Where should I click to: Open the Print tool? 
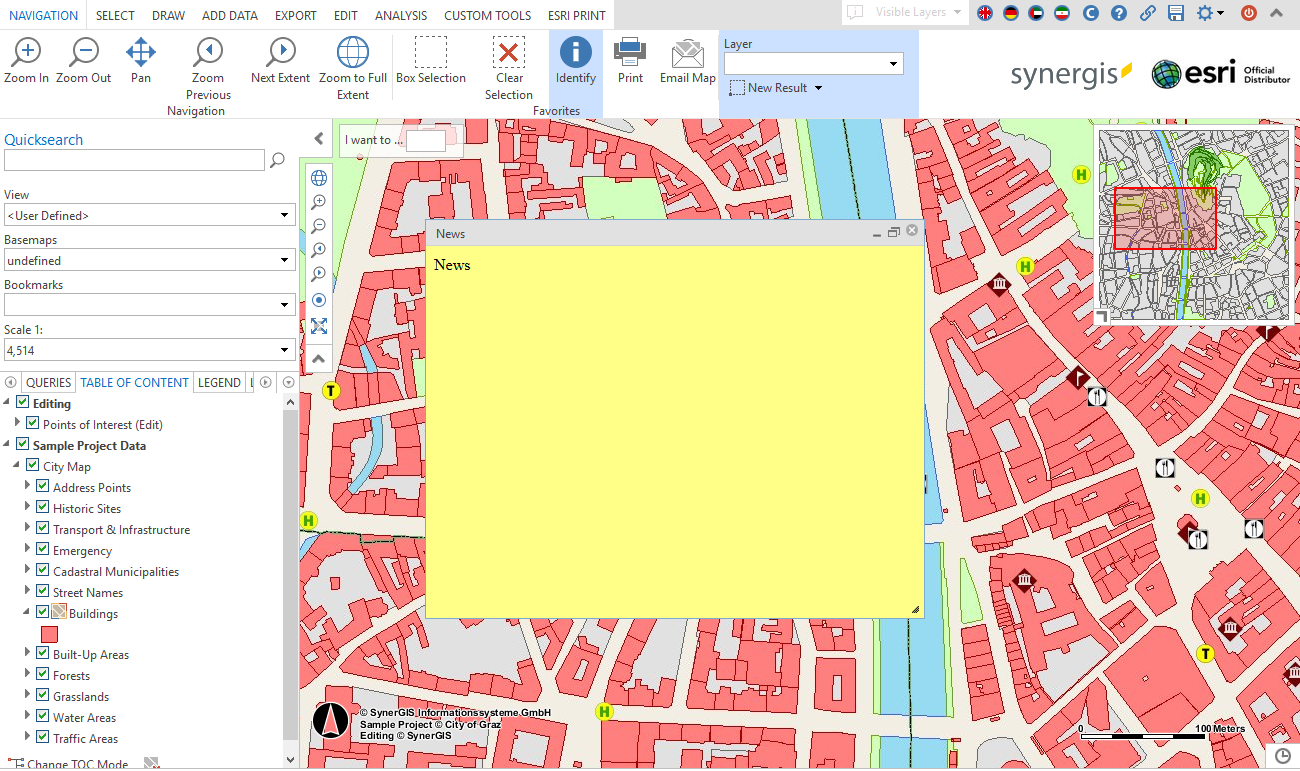coord(630,57)
